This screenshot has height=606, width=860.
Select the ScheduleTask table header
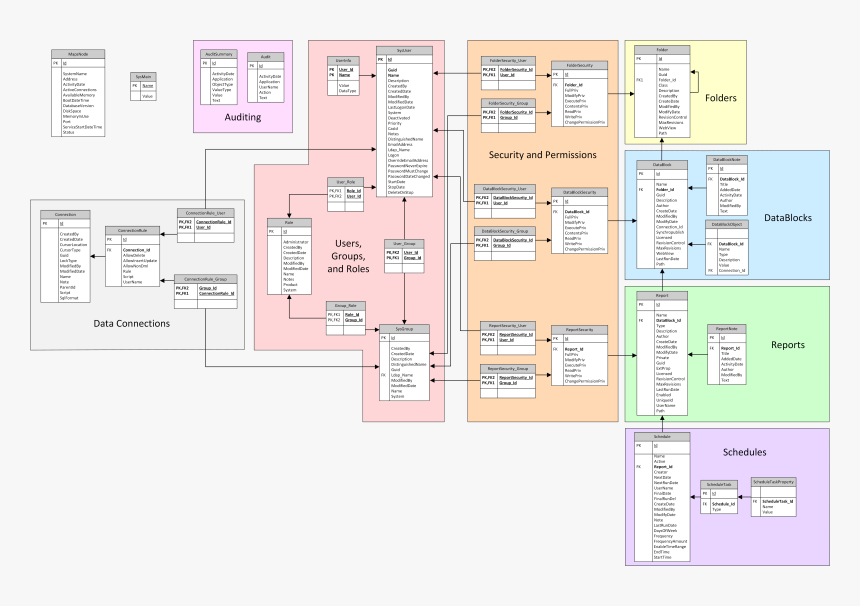(719, 485)
